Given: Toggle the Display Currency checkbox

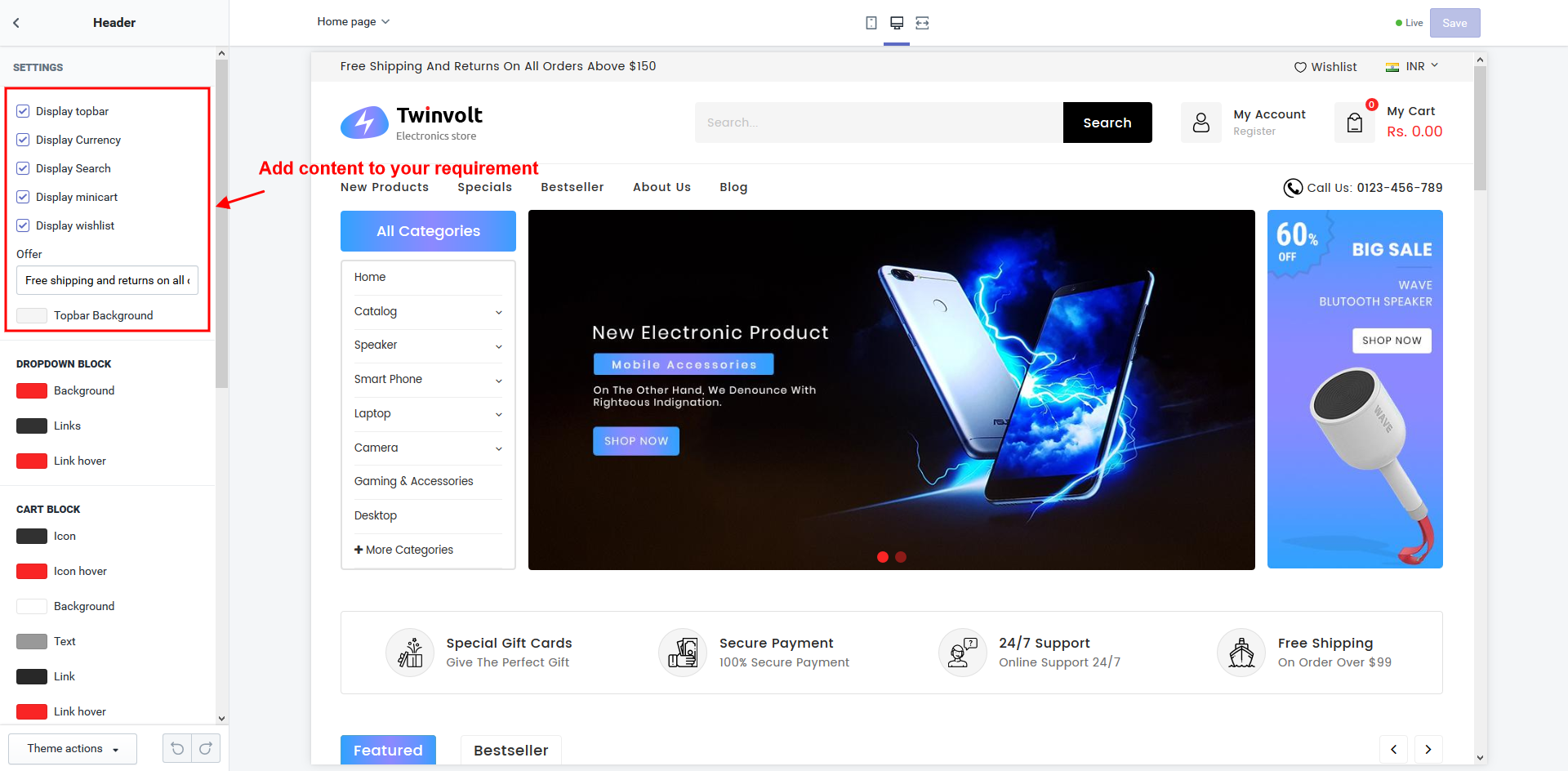Looking at the screenshot, I should (23, 140).
